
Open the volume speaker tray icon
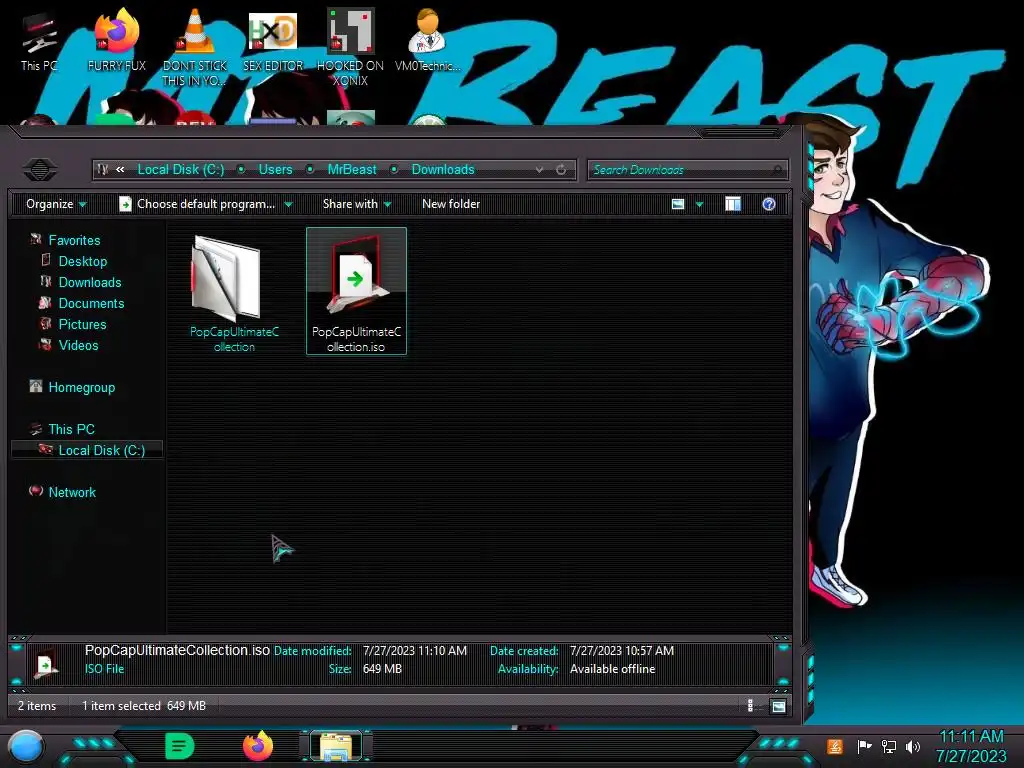912,746
